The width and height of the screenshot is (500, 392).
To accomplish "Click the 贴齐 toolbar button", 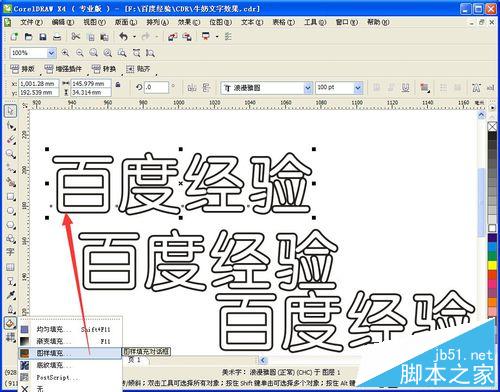I will pyautogui.click(x=138, y=69).
